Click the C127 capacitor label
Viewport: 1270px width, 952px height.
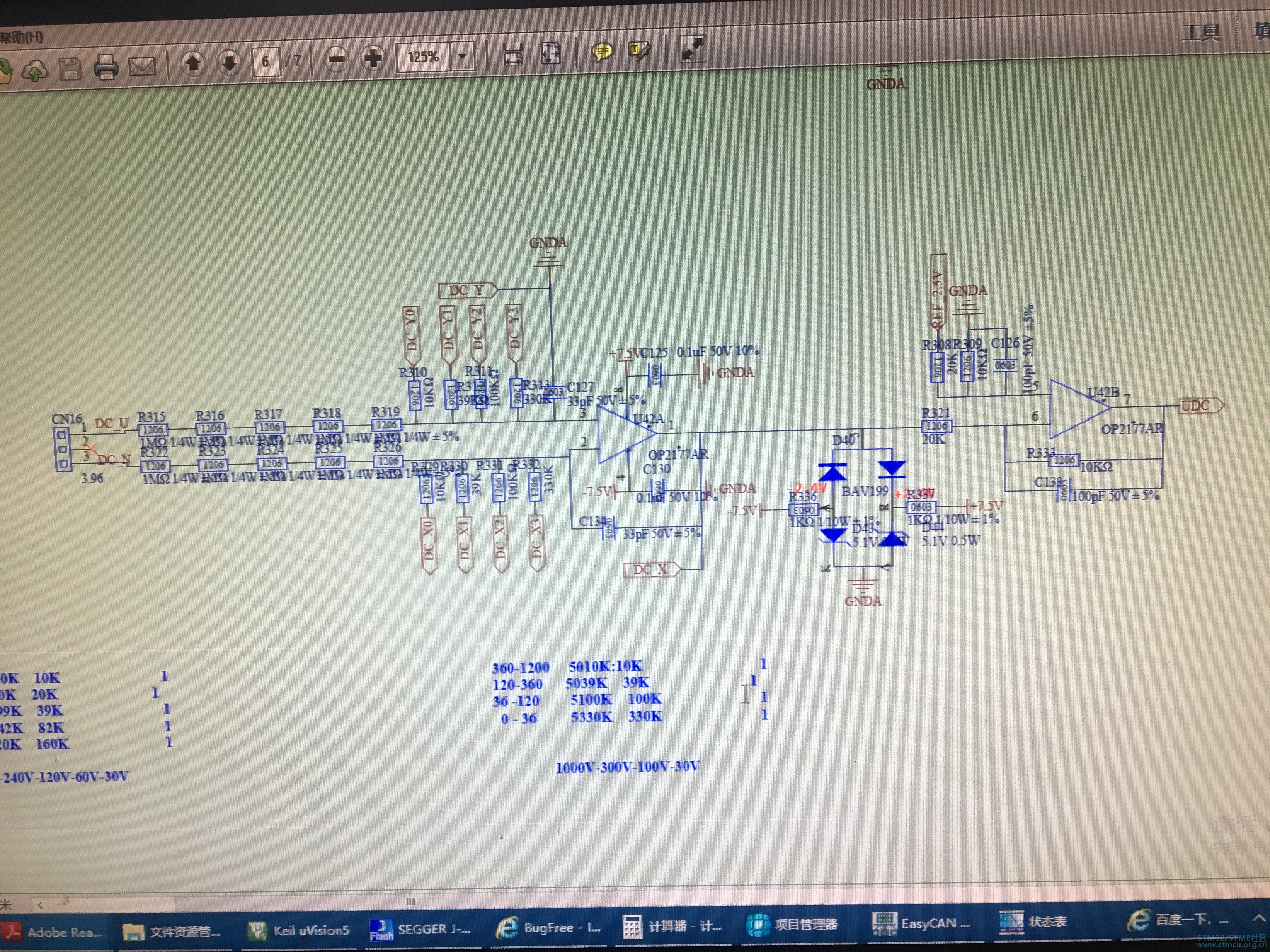(x=581, y=387)
